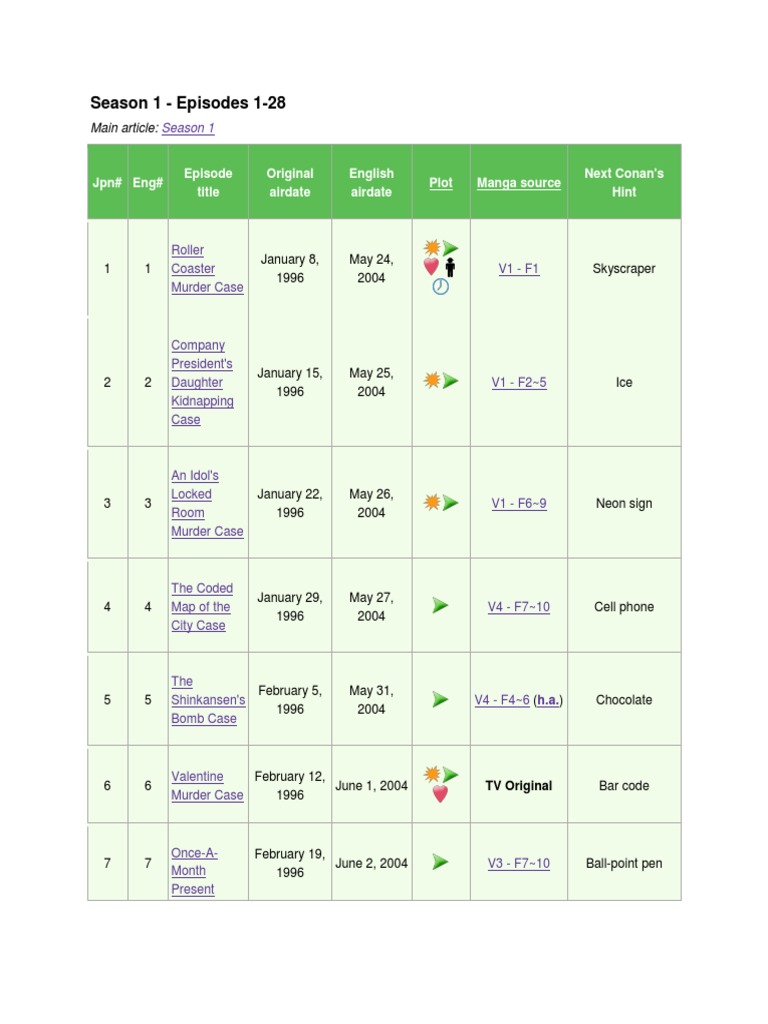Click the heart icon in the Roller Coaster row
Screen dimensions: 768x1024
(x=431, y=267)
